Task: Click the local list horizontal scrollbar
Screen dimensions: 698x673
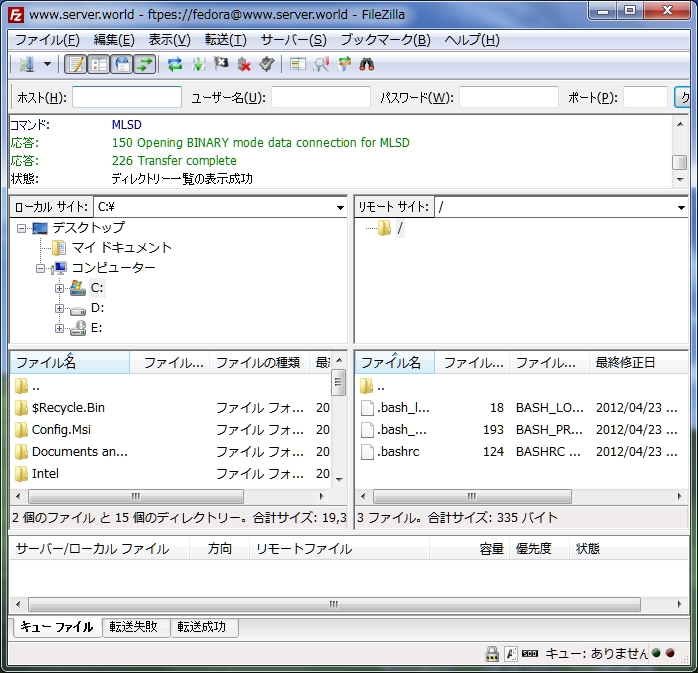Action: click(x=136, y=496)
